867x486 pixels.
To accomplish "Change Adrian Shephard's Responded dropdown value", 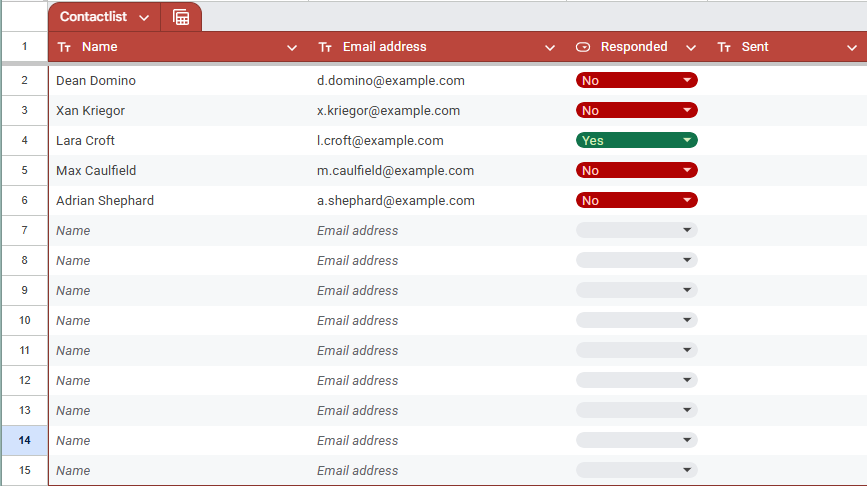I will click(636, 201).
